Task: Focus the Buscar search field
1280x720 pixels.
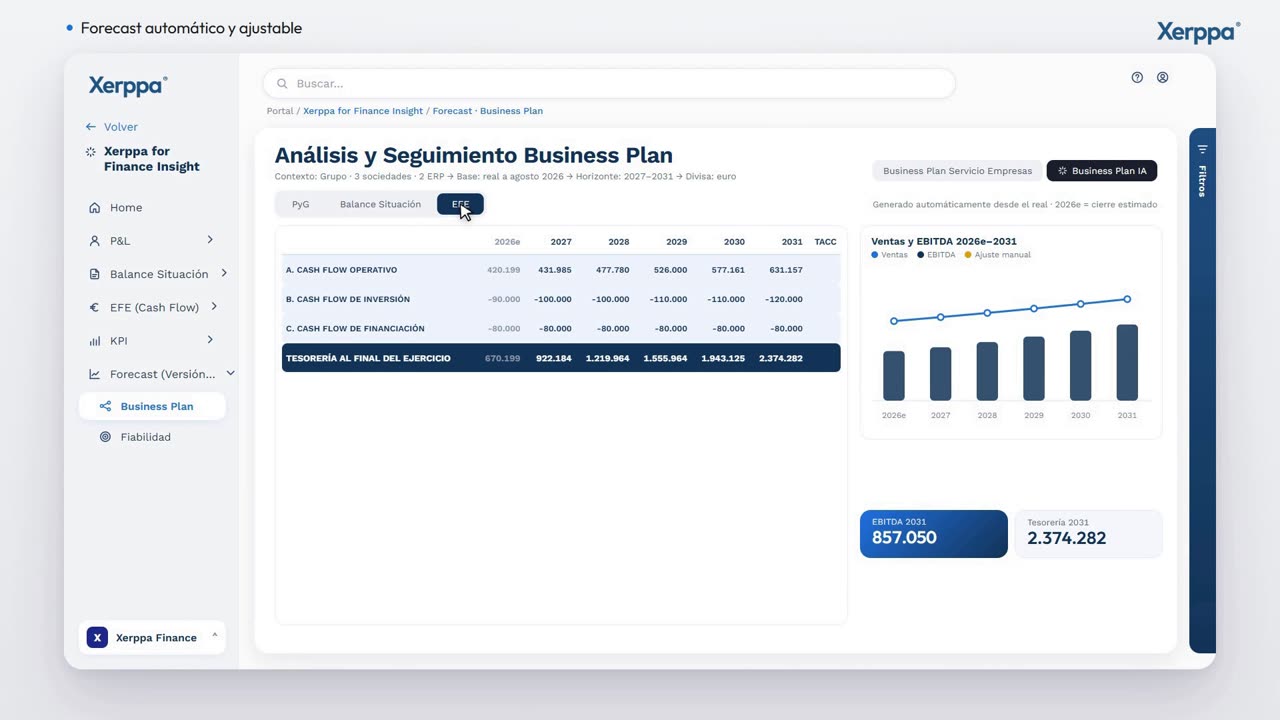Action: tap(609, 84)
